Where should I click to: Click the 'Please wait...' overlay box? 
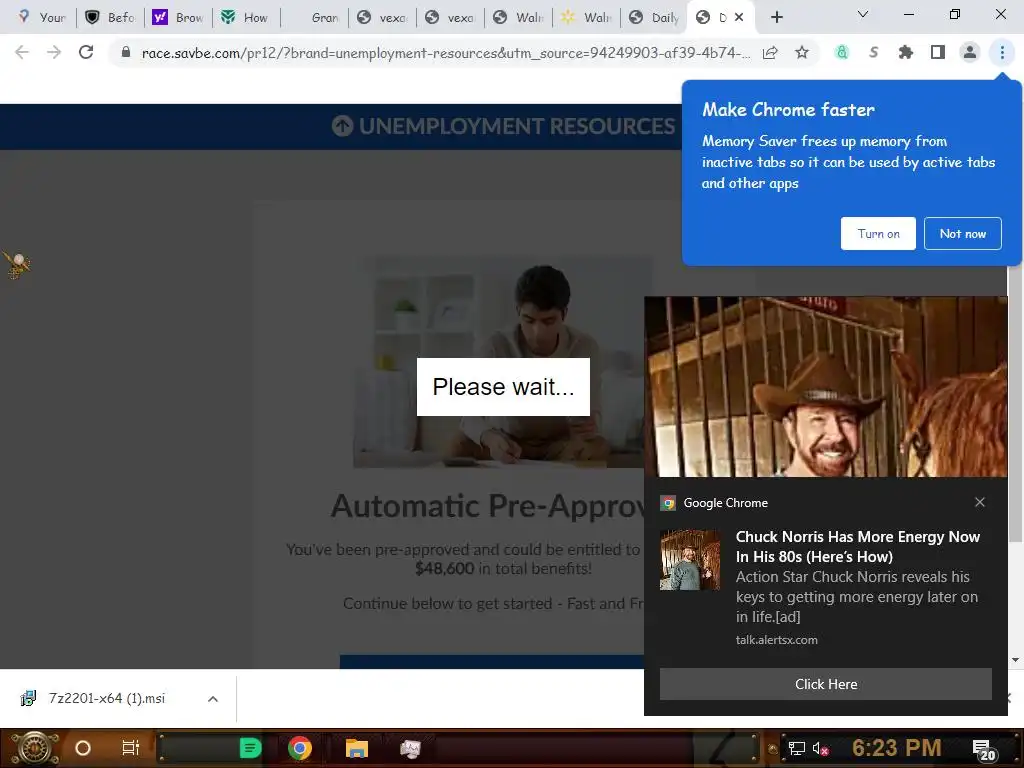pyautogui.click(x=503, y=387)
